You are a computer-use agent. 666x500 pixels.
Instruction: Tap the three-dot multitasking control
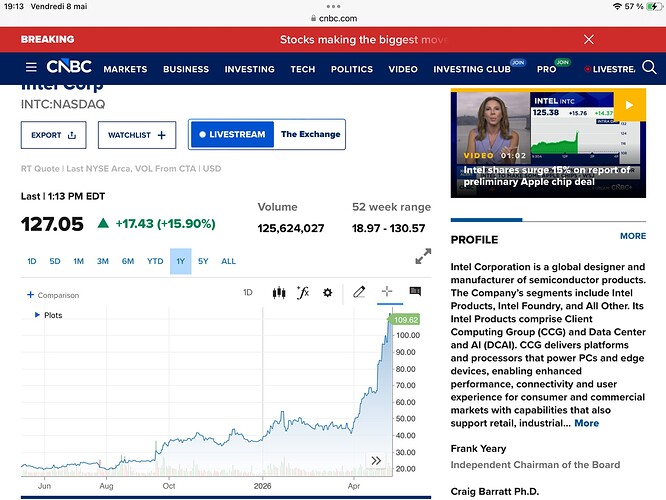[333, 6]
